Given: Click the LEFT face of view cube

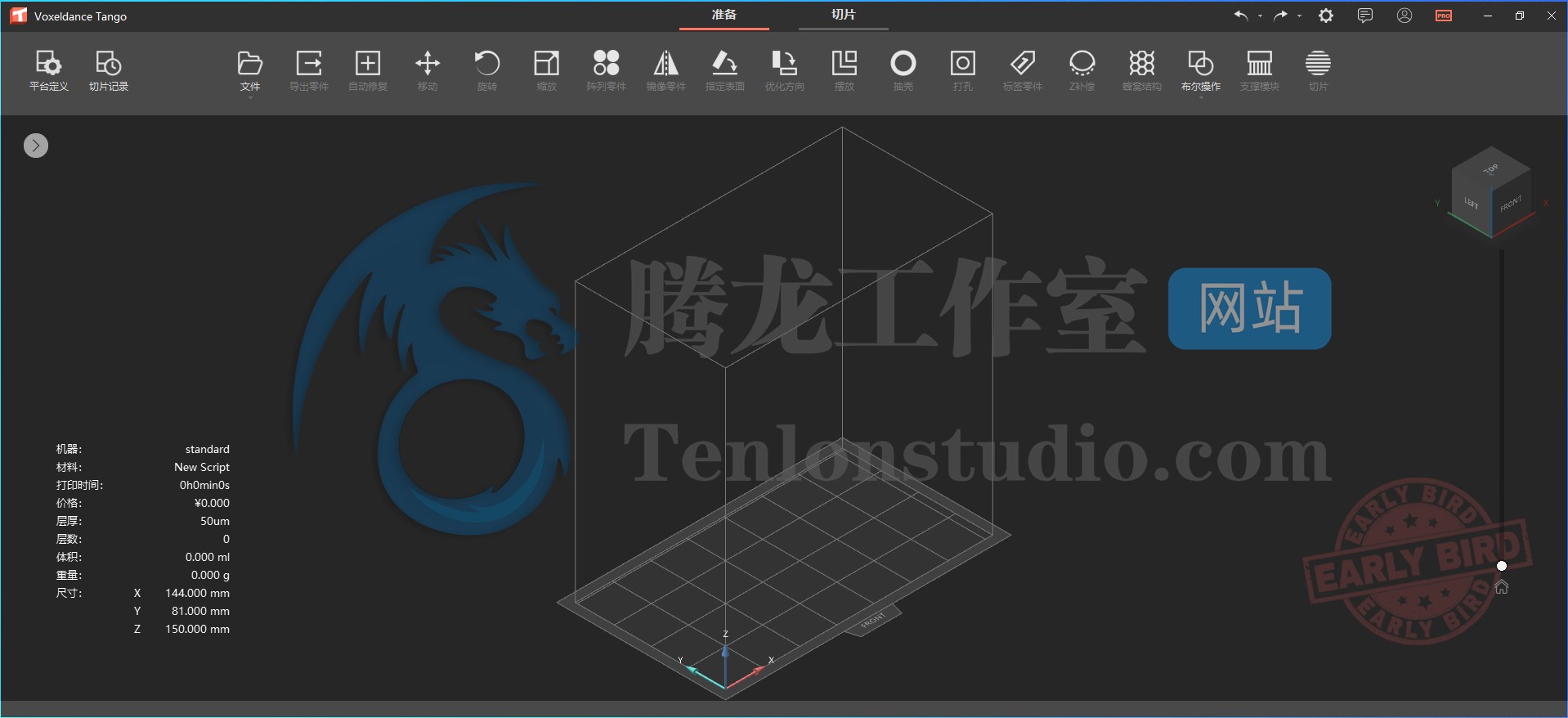Looking at the screenshot, I should tap(1472, 203).
